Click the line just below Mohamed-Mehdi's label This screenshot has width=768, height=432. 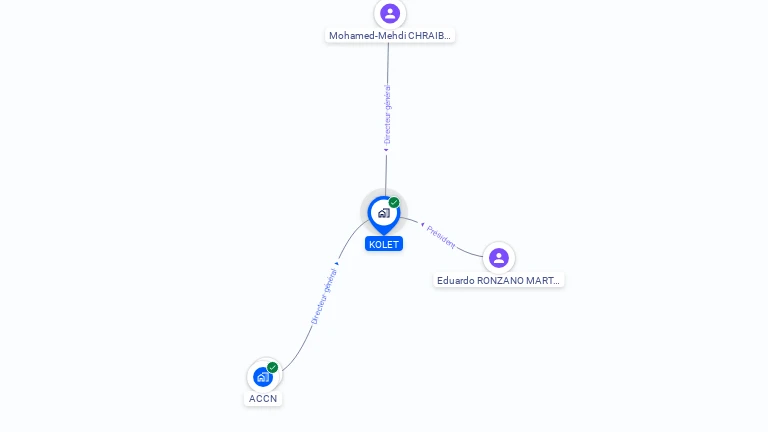(388, 61)
